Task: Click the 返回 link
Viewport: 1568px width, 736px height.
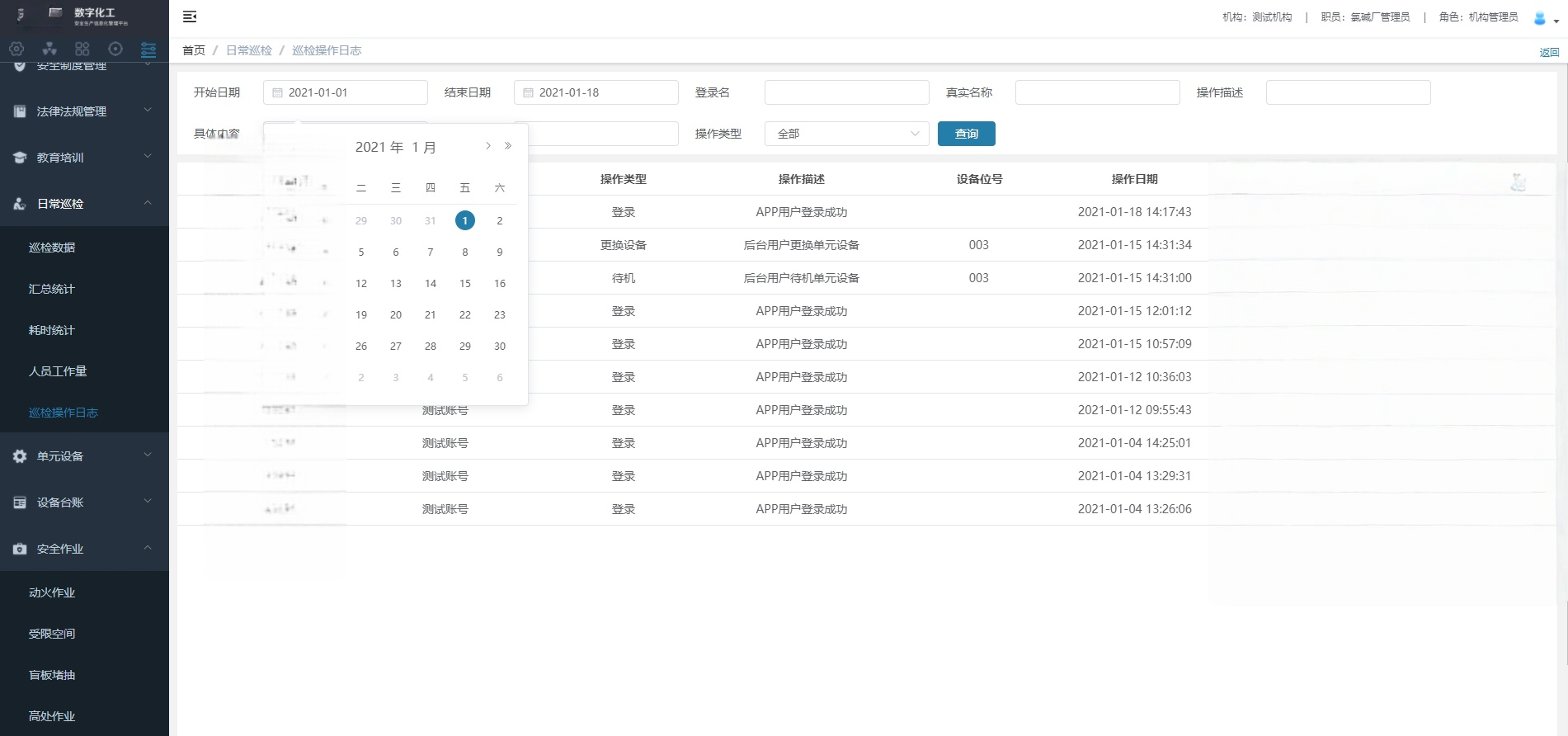Action: [x=1548, y=52]
